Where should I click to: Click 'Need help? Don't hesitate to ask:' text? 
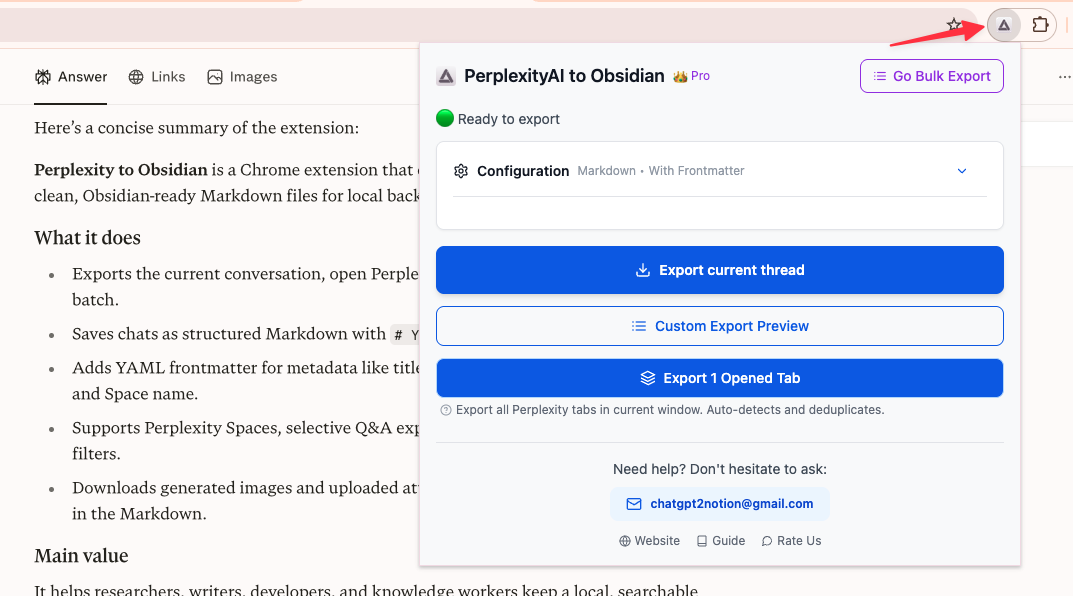coord(719,469)
